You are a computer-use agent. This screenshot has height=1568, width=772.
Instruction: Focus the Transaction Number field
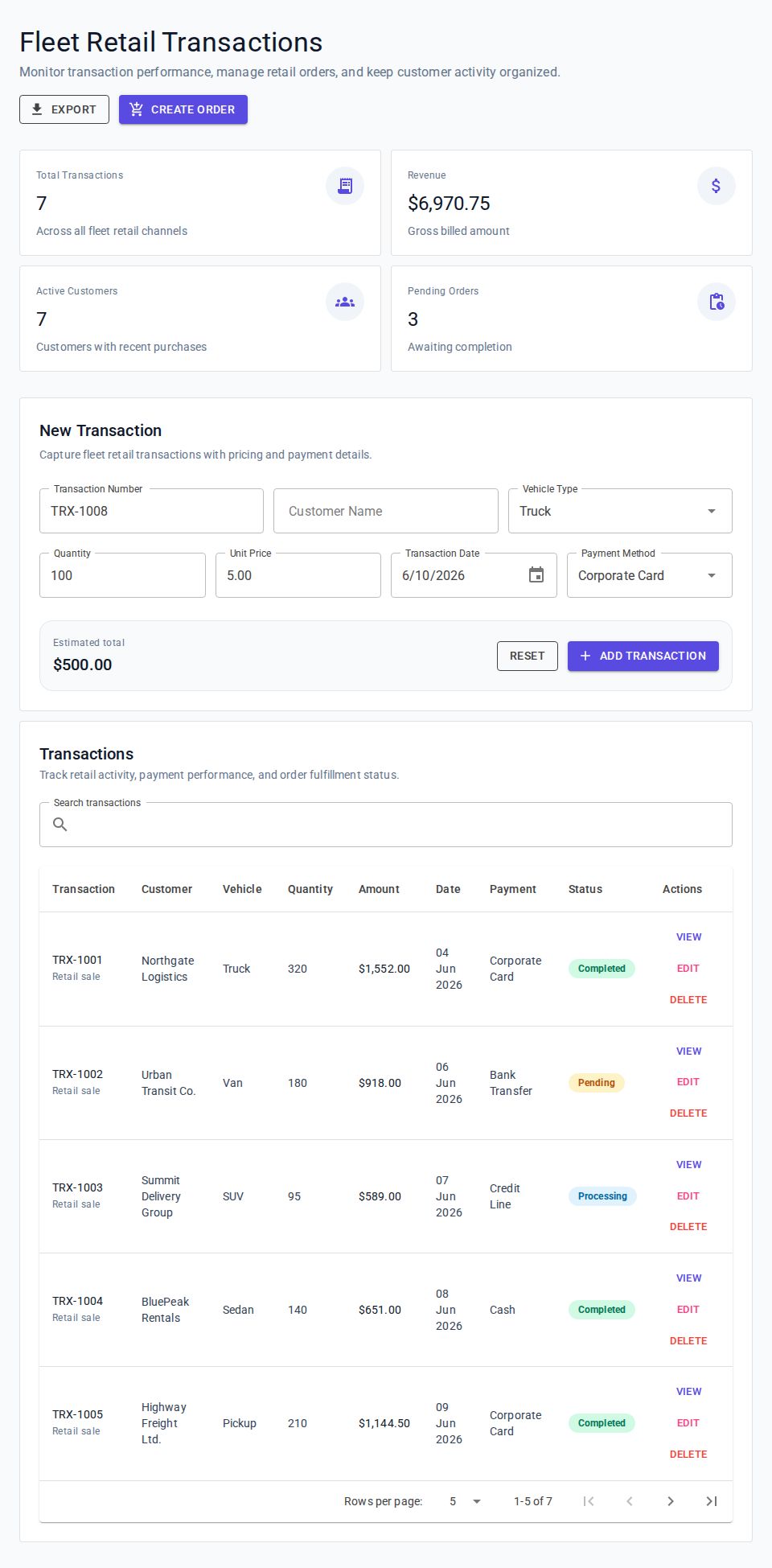(x=151, y=511)
